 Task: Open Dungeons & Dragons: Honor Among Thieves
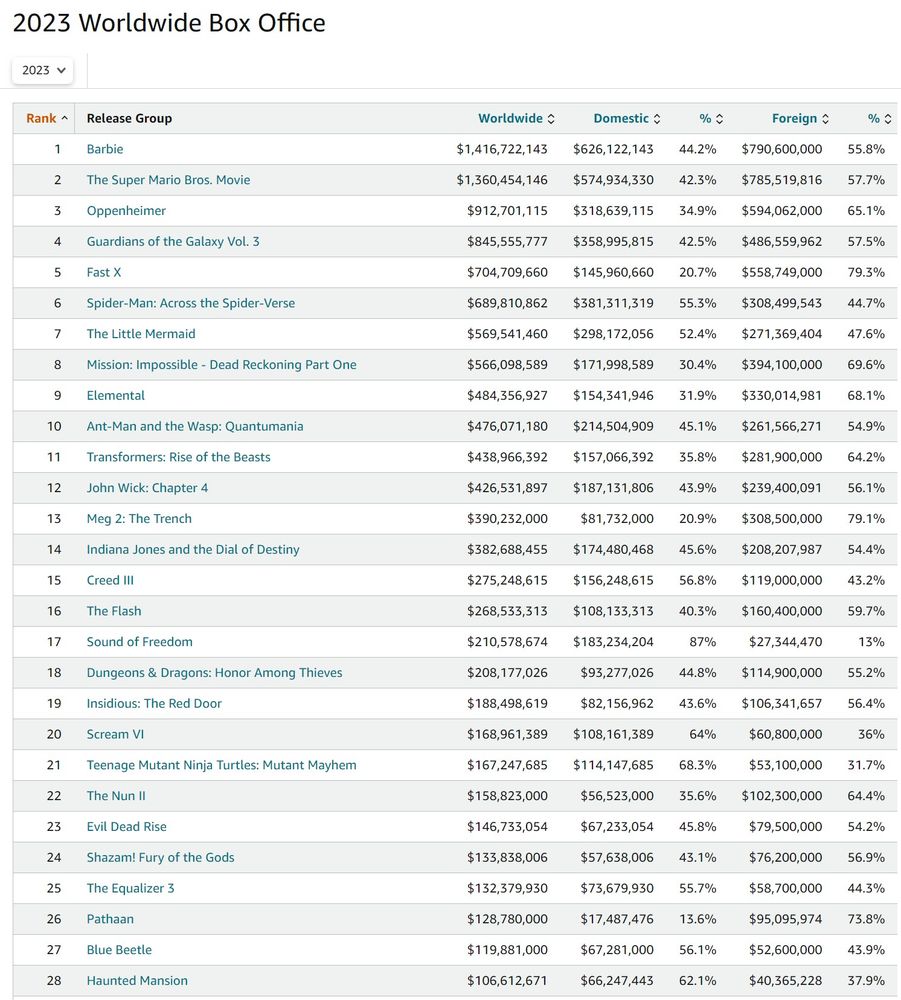point(214,673)
